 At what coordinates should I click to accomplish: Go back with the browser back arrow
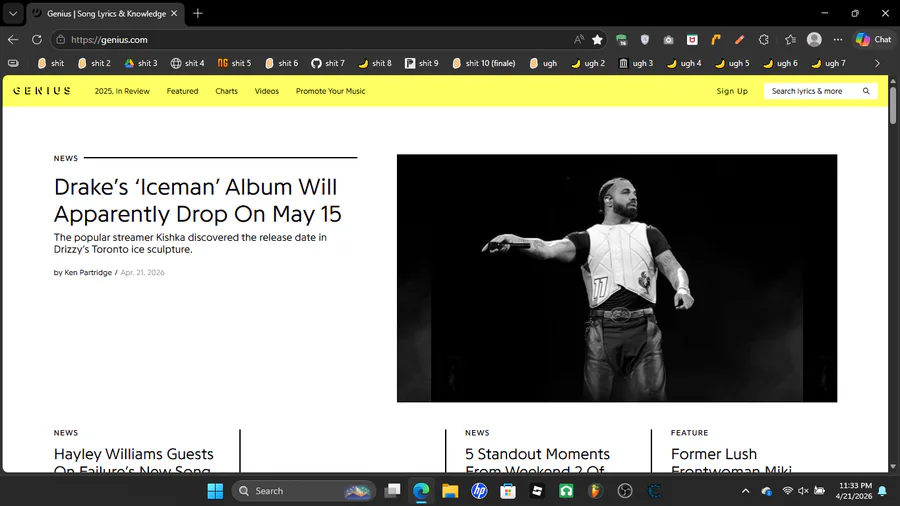tap(13, 40)
